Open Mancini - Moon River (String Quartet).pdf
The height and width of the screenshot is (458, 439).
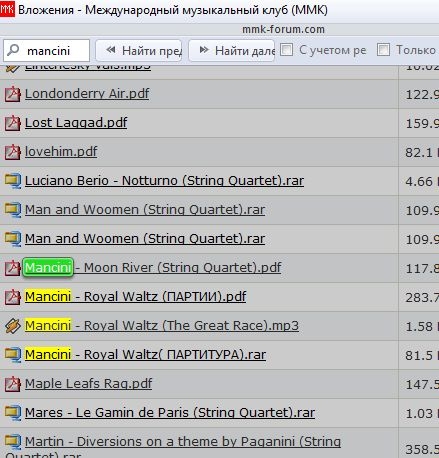[x=153, y=268]
